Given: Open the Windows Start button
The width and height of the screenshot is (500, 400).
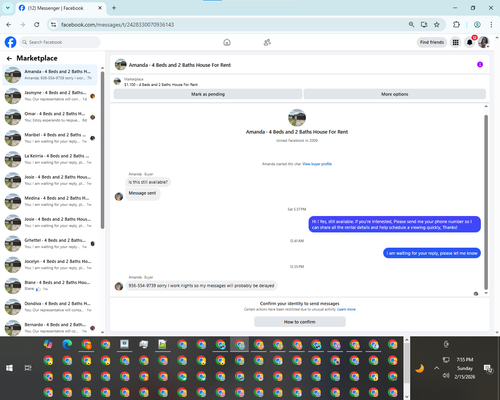Looking at the screenshot, I should point(9,368).
